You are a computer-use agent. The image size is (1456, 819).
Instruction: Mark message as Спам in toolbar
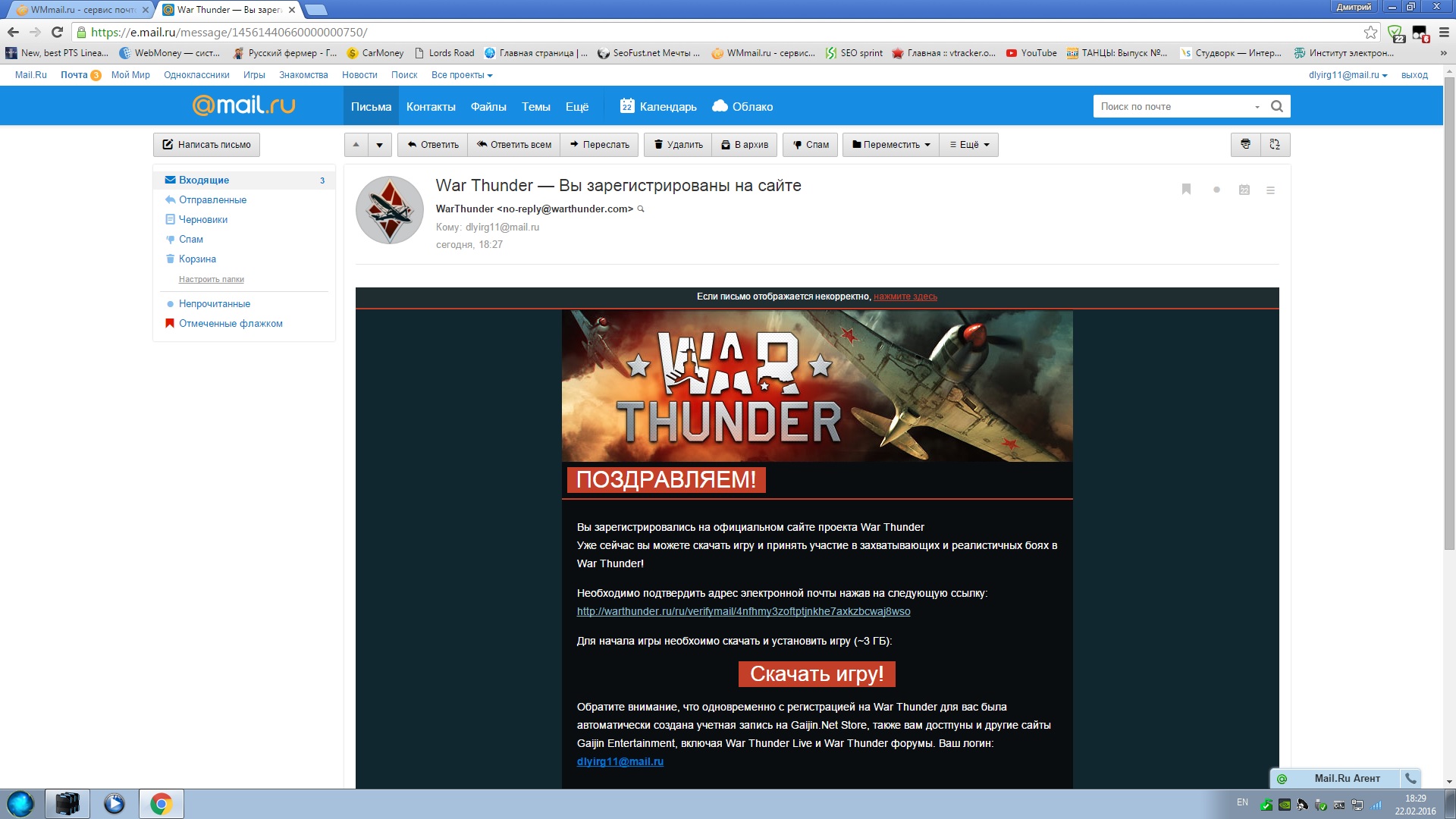[x=810, y=144]
